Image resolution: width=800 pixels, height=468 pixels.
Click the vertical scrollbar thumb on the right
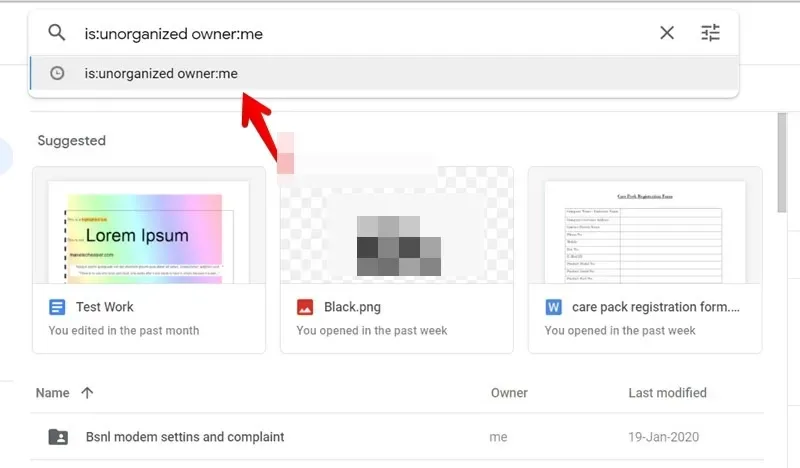[x=782, y=162]
